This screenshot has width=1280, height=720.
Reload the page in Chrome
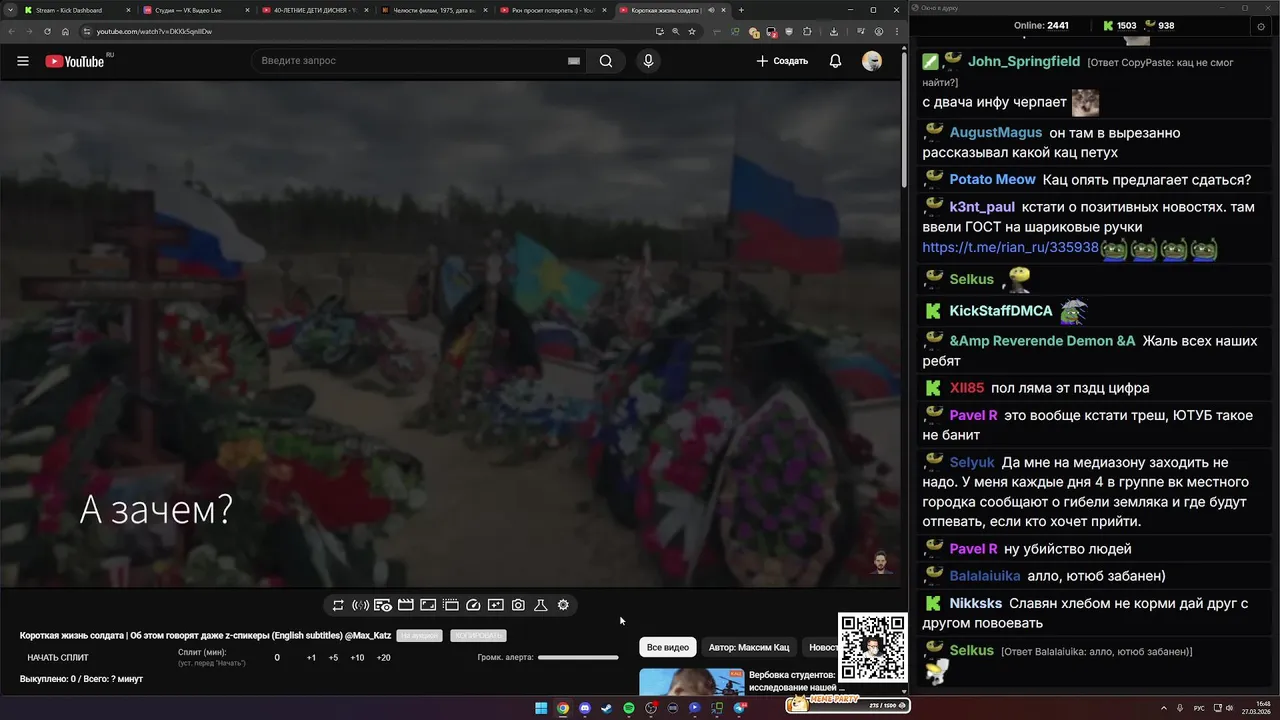47,31
